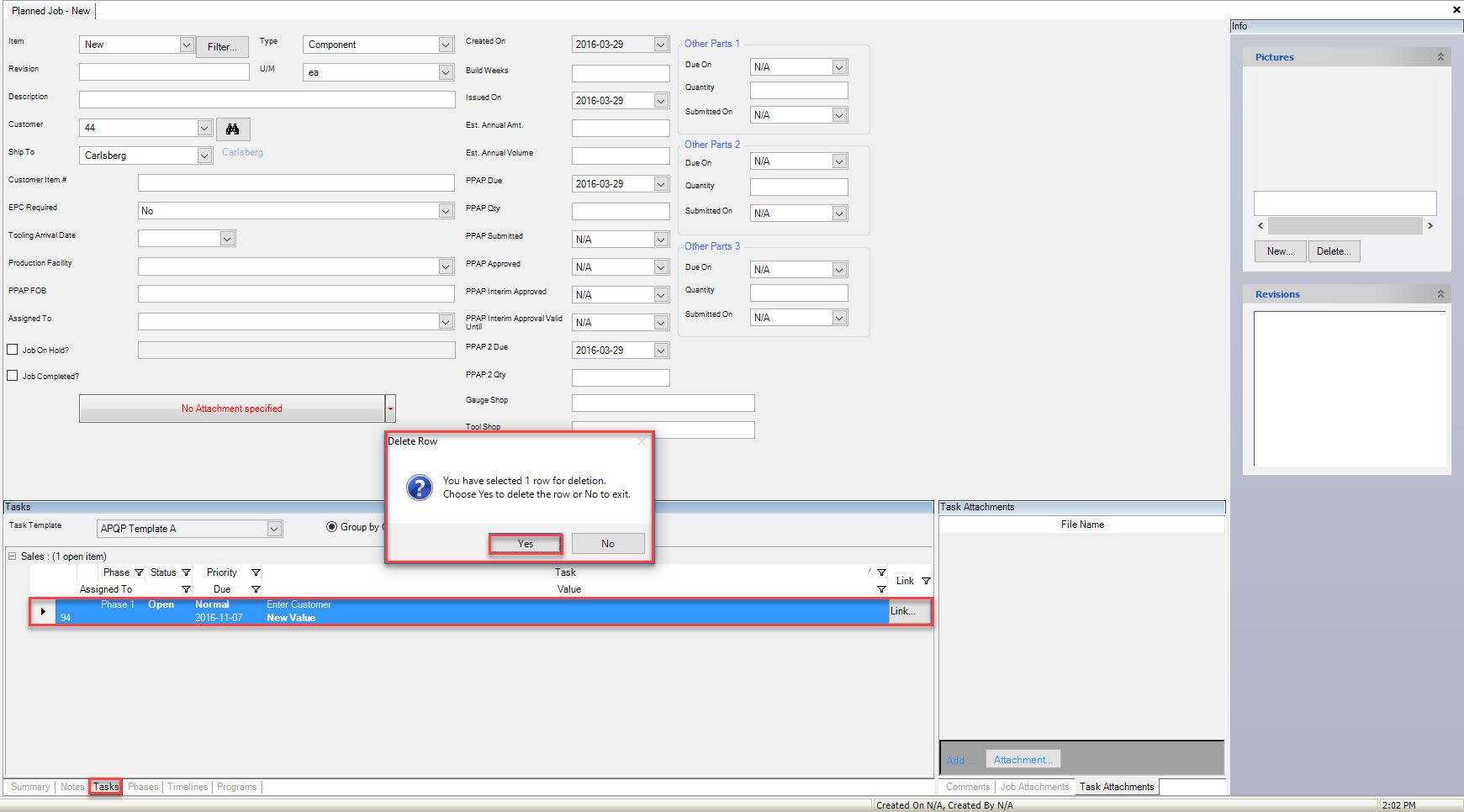Close the Planned Job window
Screen dimensions: 1464x812
(x=1456, y=9)
